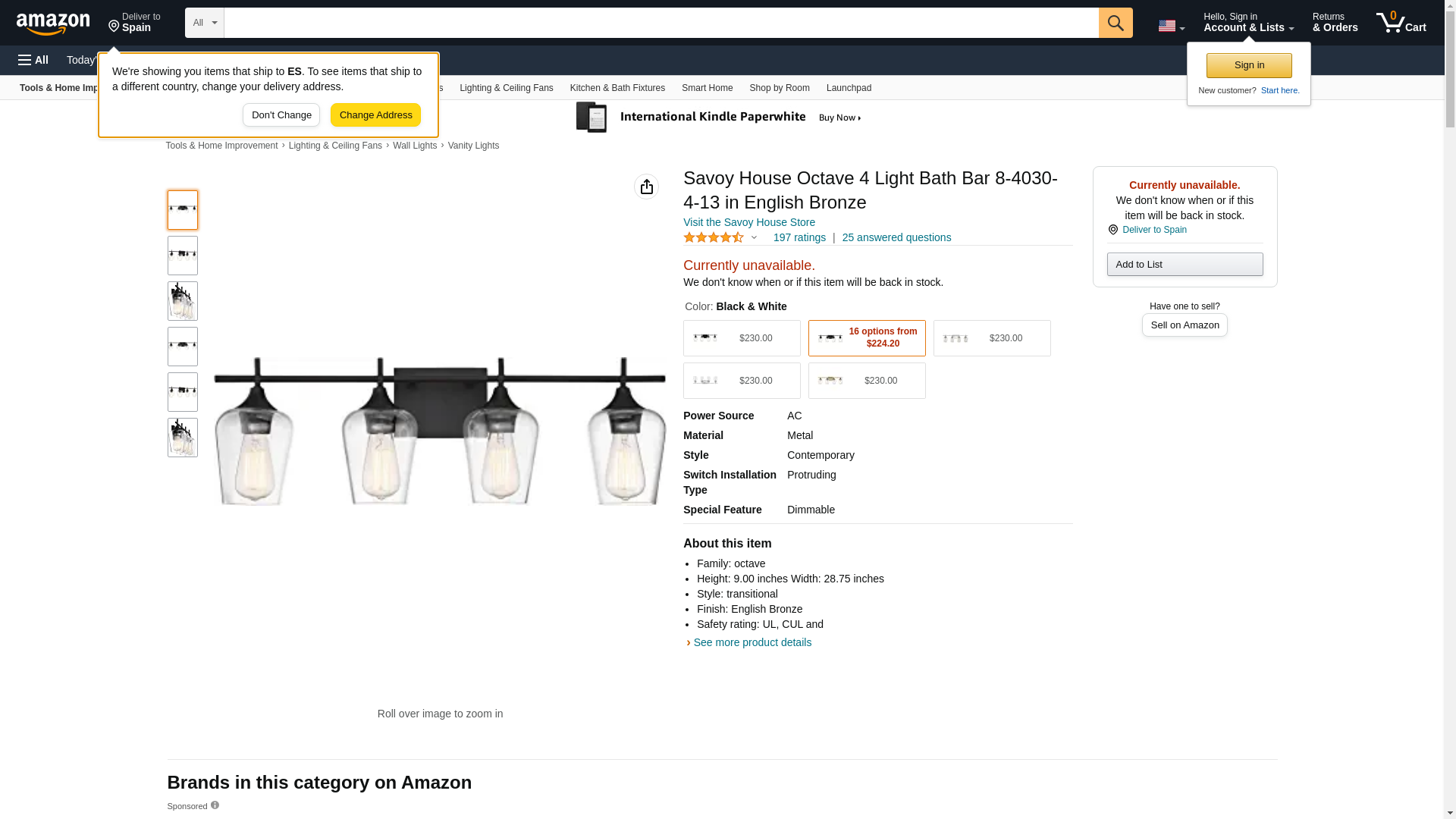Click the Deliver to Spain location icon
Viewport: 1456px width, 819px height.
(1112, 230)
